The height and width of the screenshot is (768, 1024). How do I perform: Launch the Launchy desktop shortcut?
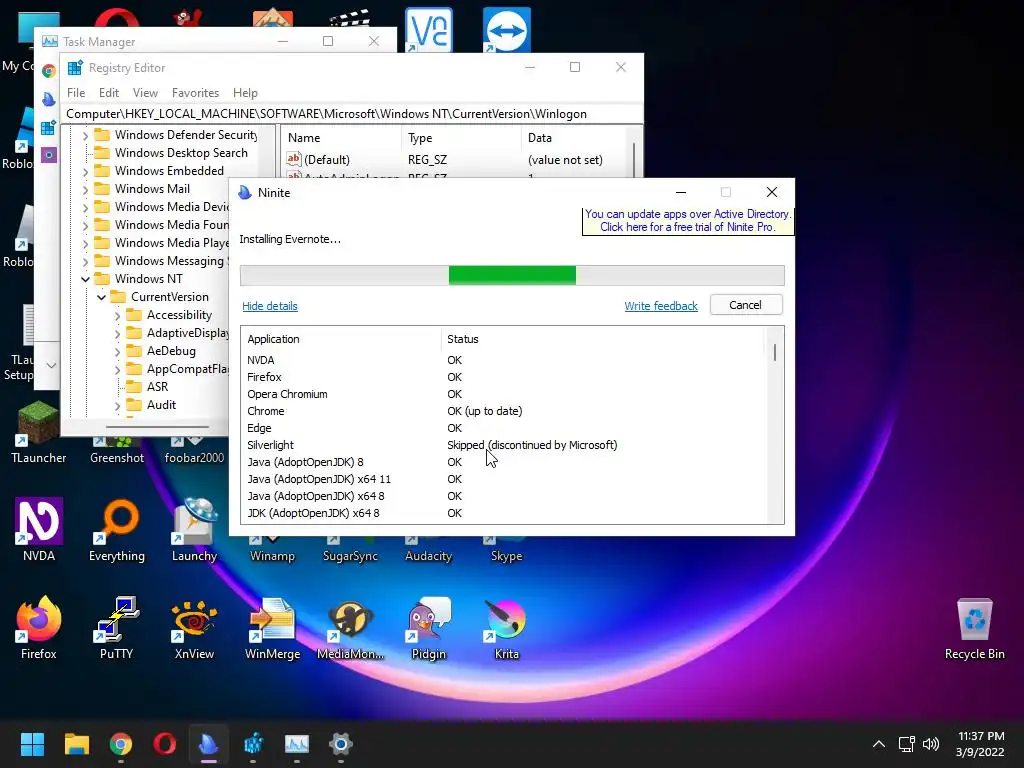194,529
